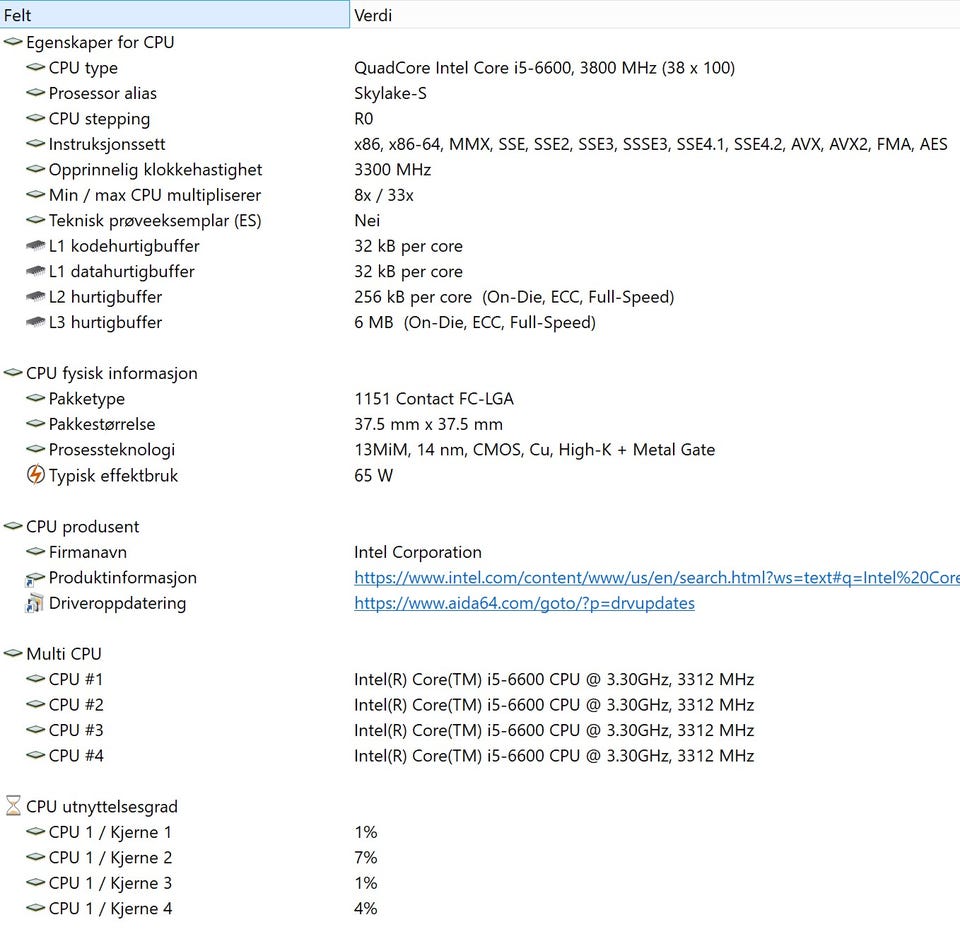Click the Pakkestørrelse row icon

[x=36, y=424]
